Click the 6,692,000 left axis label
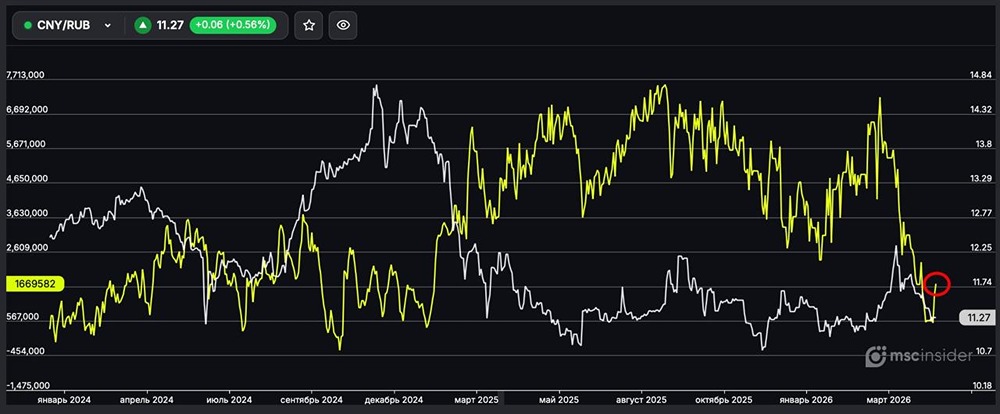Screen dimensions: 1000x414 [x=28, y=110]
